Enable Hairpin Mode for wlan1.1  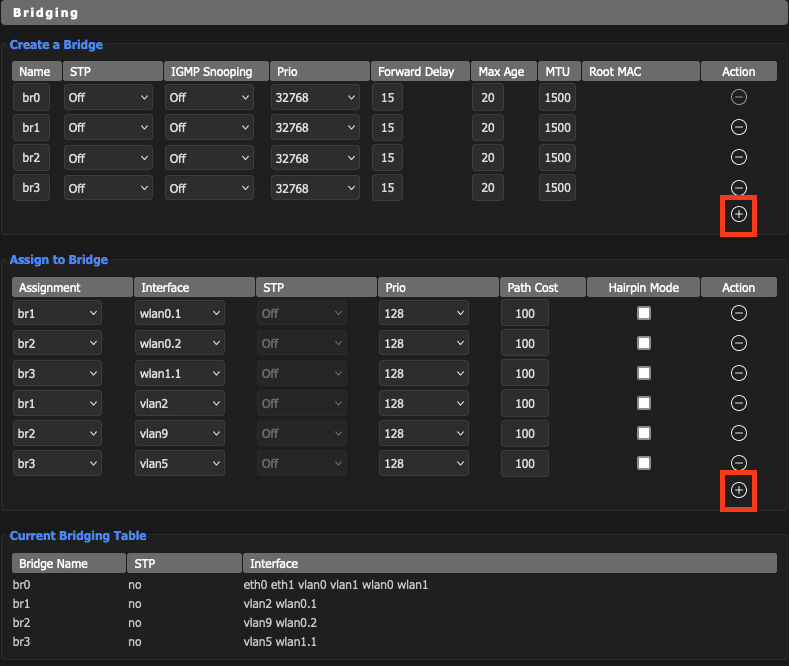(x=644, y=373)
